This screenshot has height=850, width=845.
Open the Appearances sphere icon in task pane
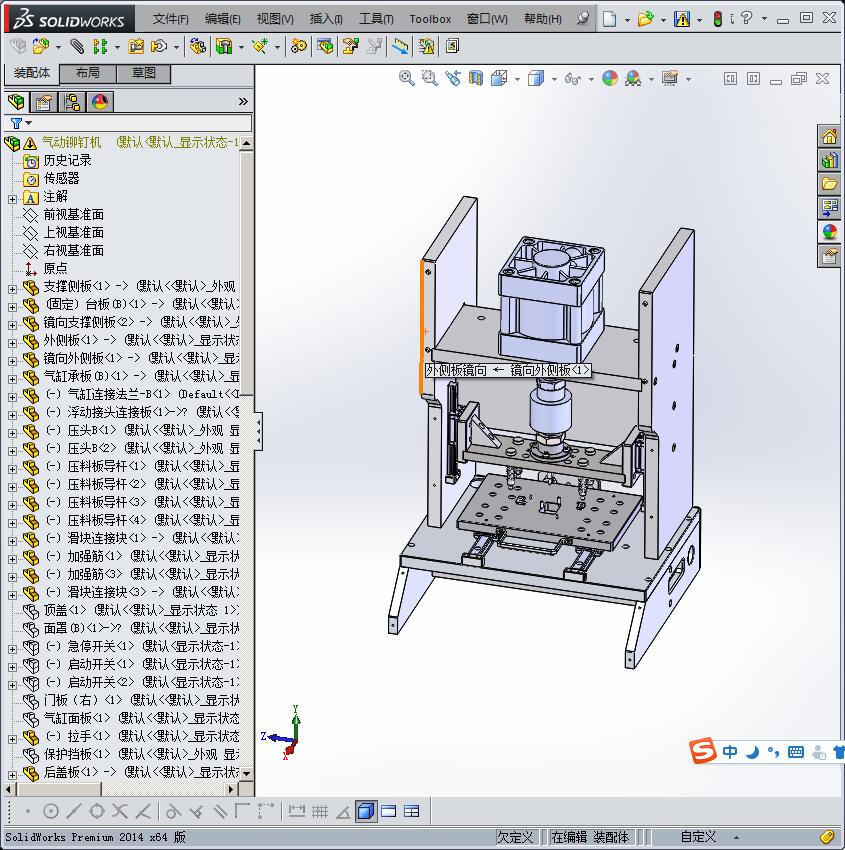(829, 231)
